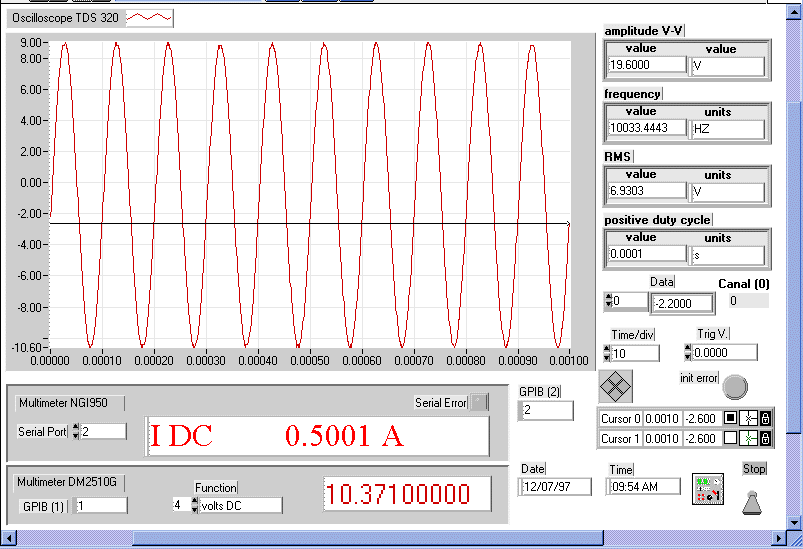Click the init error round LED
Image resolution: width=803 pixels, height=549 pixels.
tap(735, 387)
